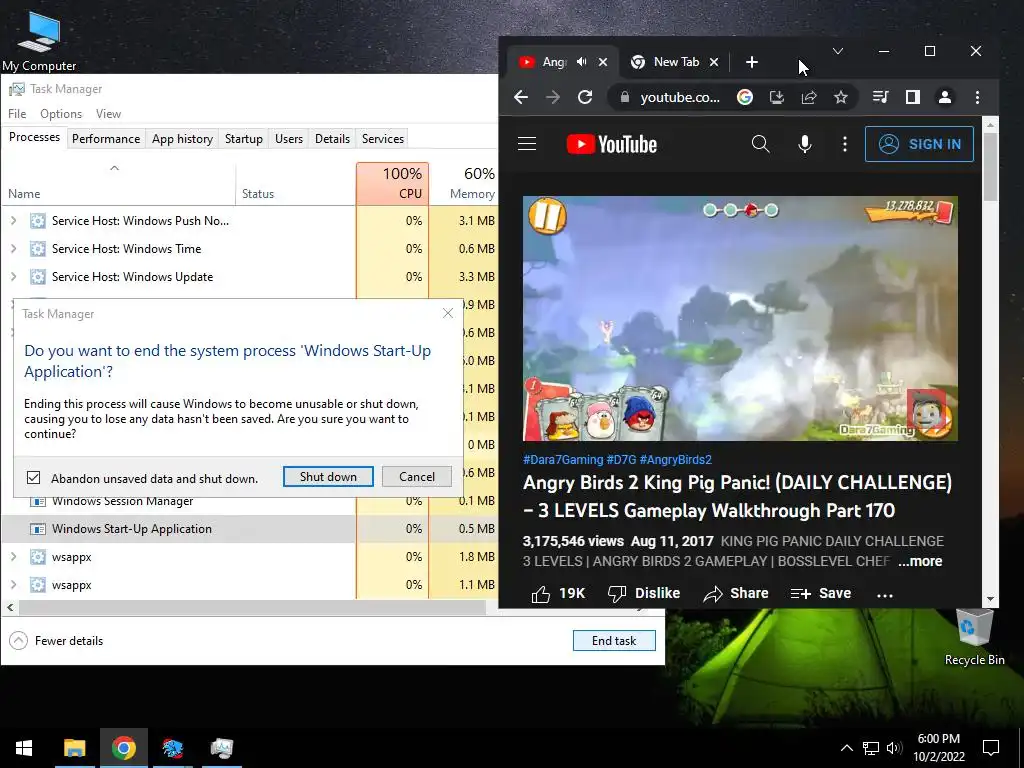Open Chrome media controls icon

click(880, 97)
